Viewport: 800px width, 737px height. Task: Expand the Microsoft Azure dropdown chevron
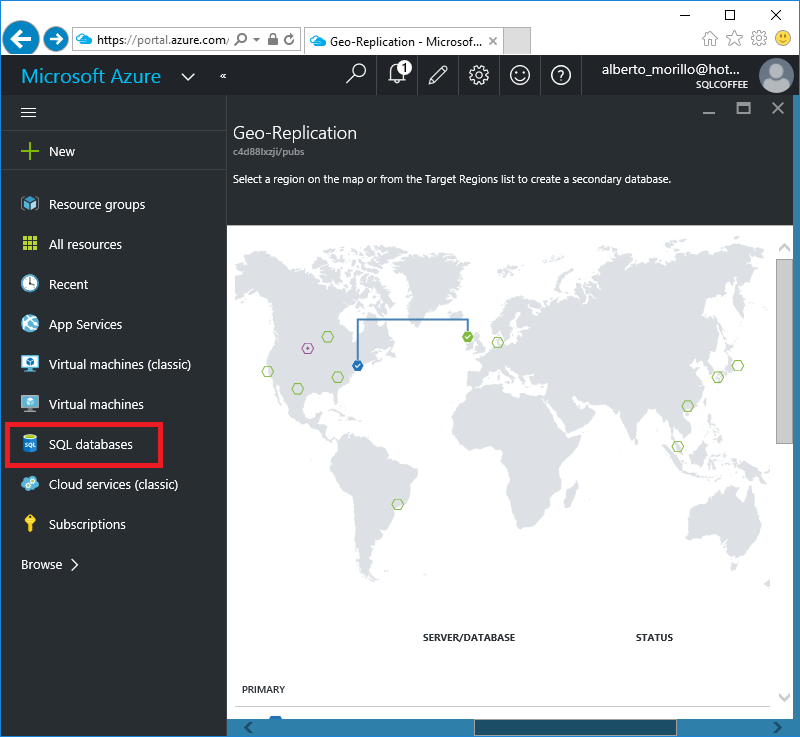click(x=188, y=77)
